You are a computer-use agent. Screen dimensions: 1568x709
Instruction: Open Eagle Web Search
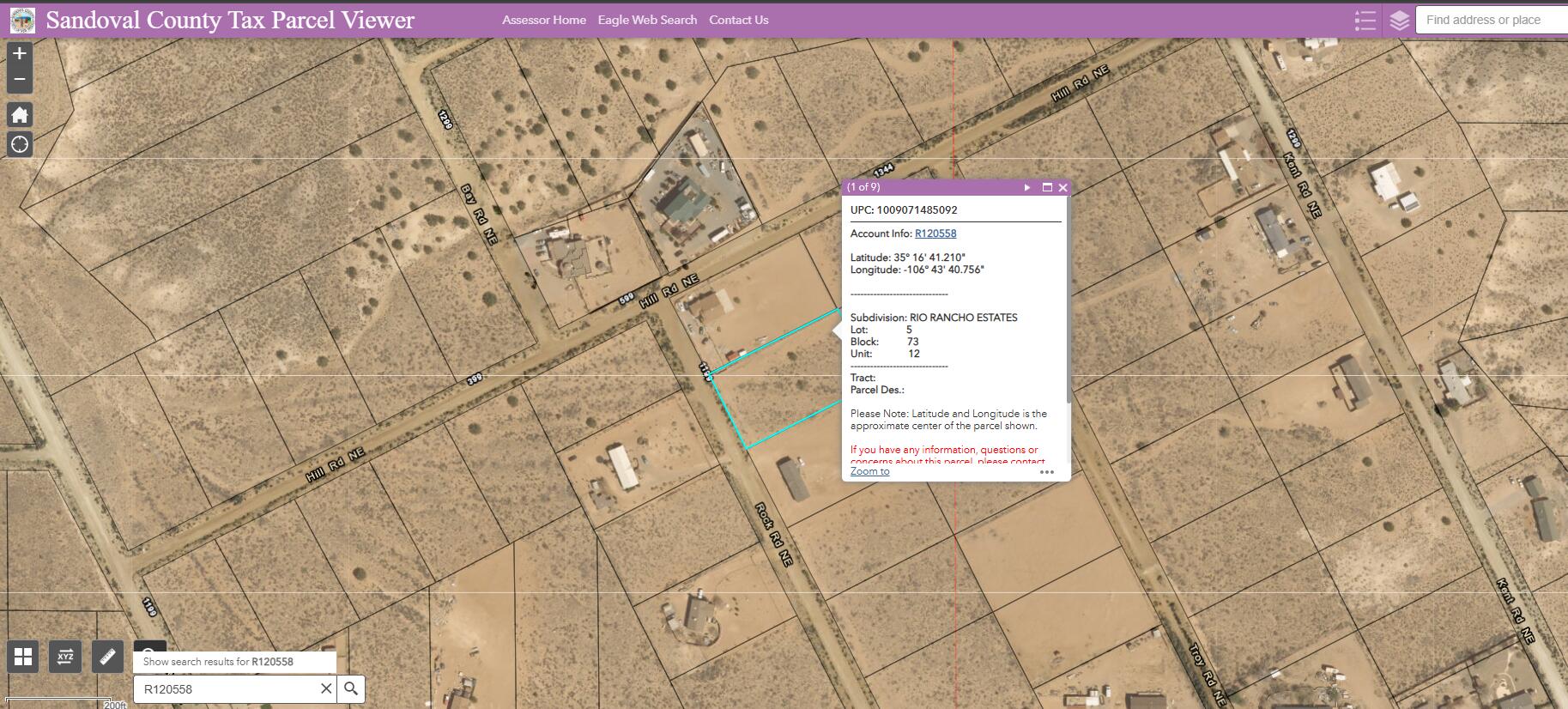647,20
